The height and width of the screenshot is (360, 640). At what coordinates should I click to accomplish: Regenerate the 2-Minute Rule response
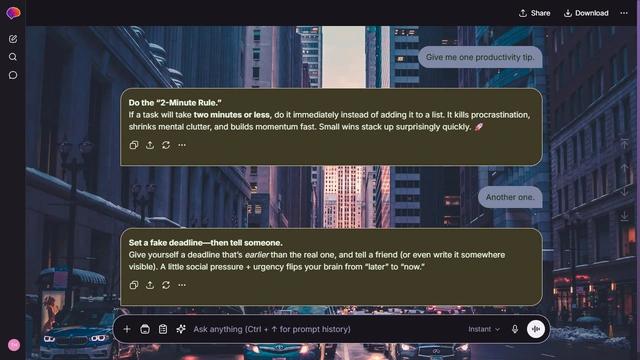click(166, 145)
